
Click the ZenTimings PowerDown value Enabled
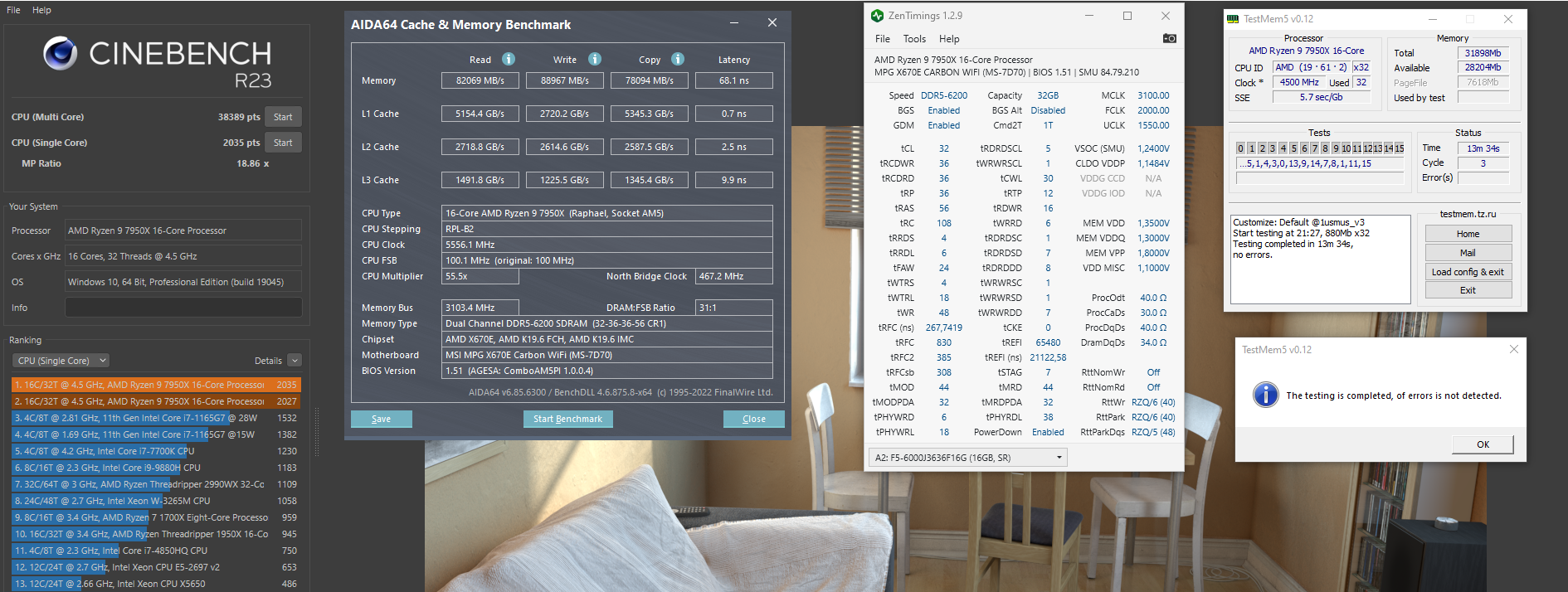tap(1048, 432)
